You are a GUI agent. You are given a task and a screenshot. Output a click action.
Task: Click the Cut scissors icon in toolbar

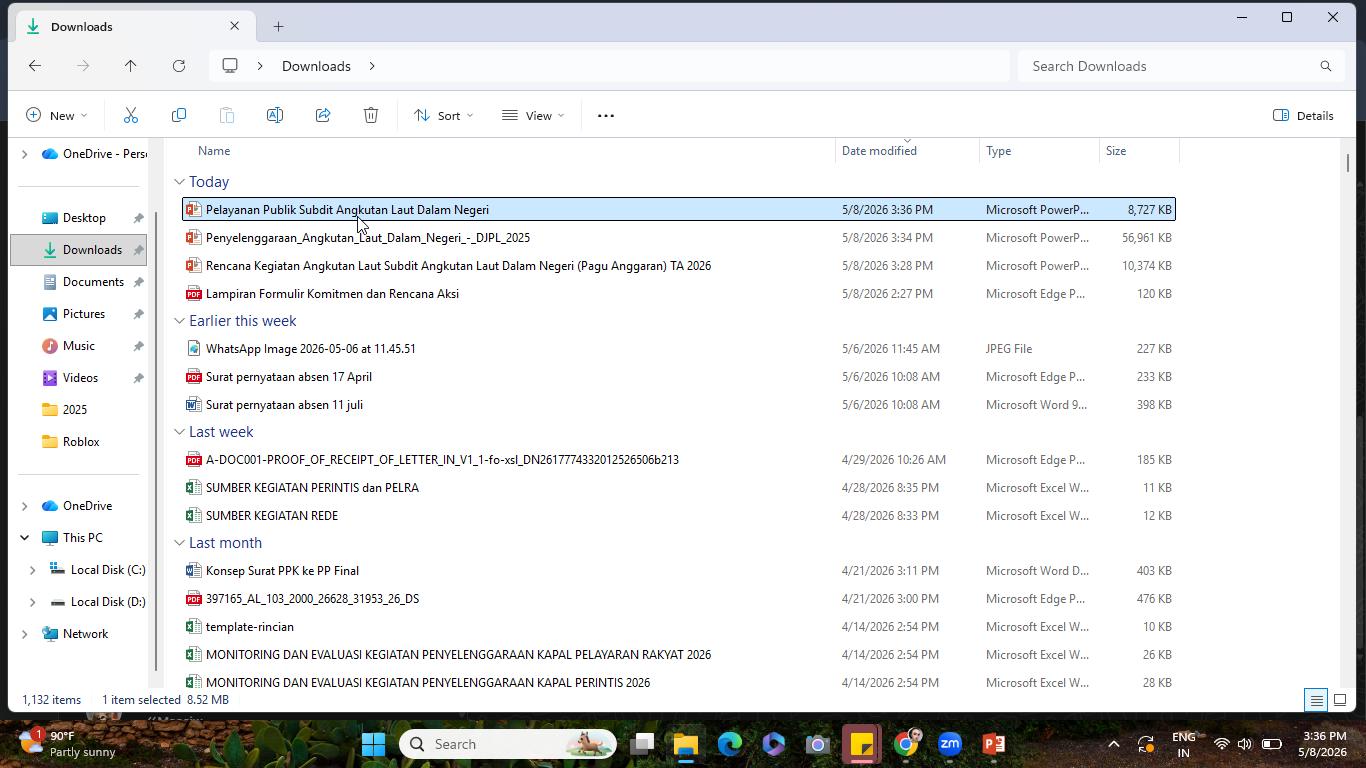[131, 115]
